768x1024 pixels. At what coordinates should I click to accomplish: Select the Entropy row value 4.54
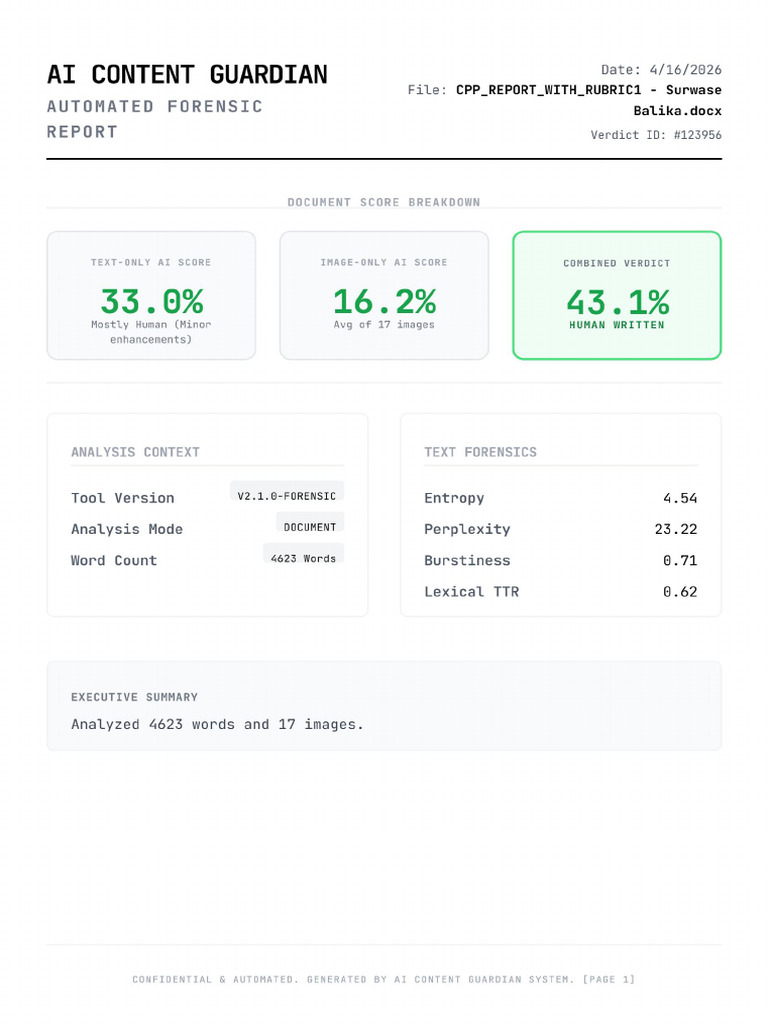(680, 498)
